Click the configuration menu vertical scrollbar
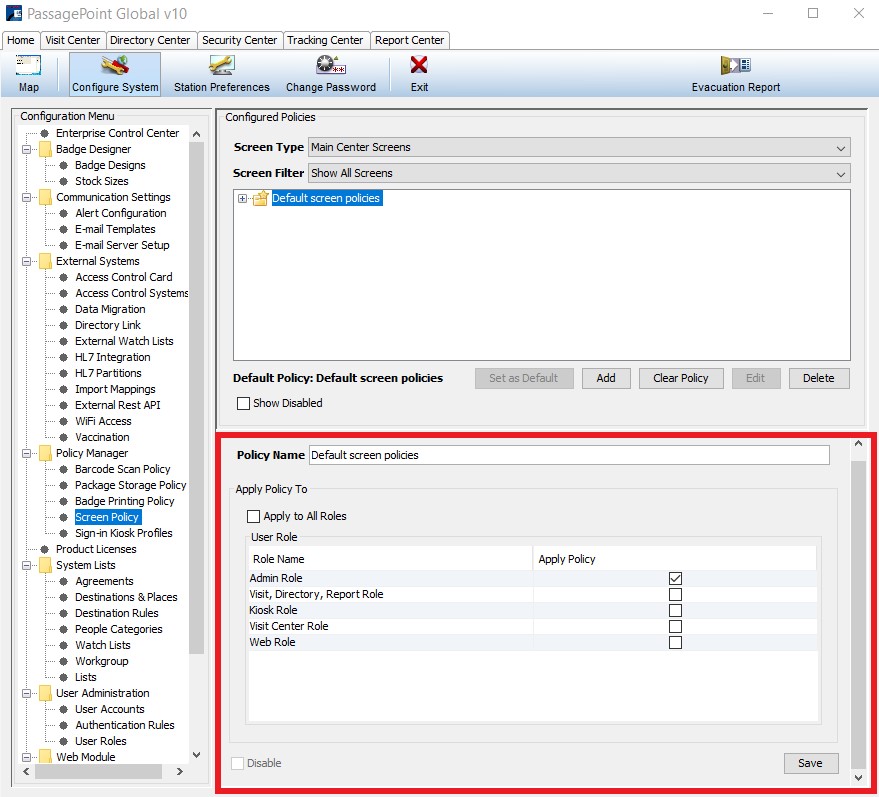The height and width of the screenshot is (797, 879). click(x=196, y=398)
